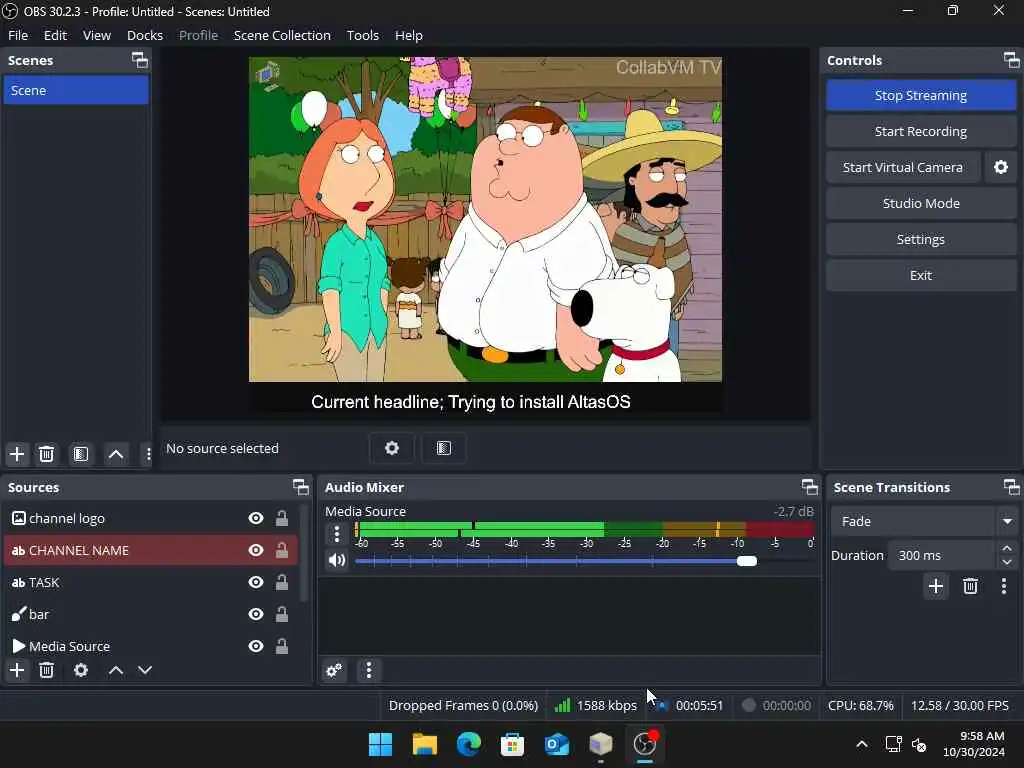
Task: Unlock the CHANNEL NAME source
Action: pyautogui.click(x=281, y=551)
